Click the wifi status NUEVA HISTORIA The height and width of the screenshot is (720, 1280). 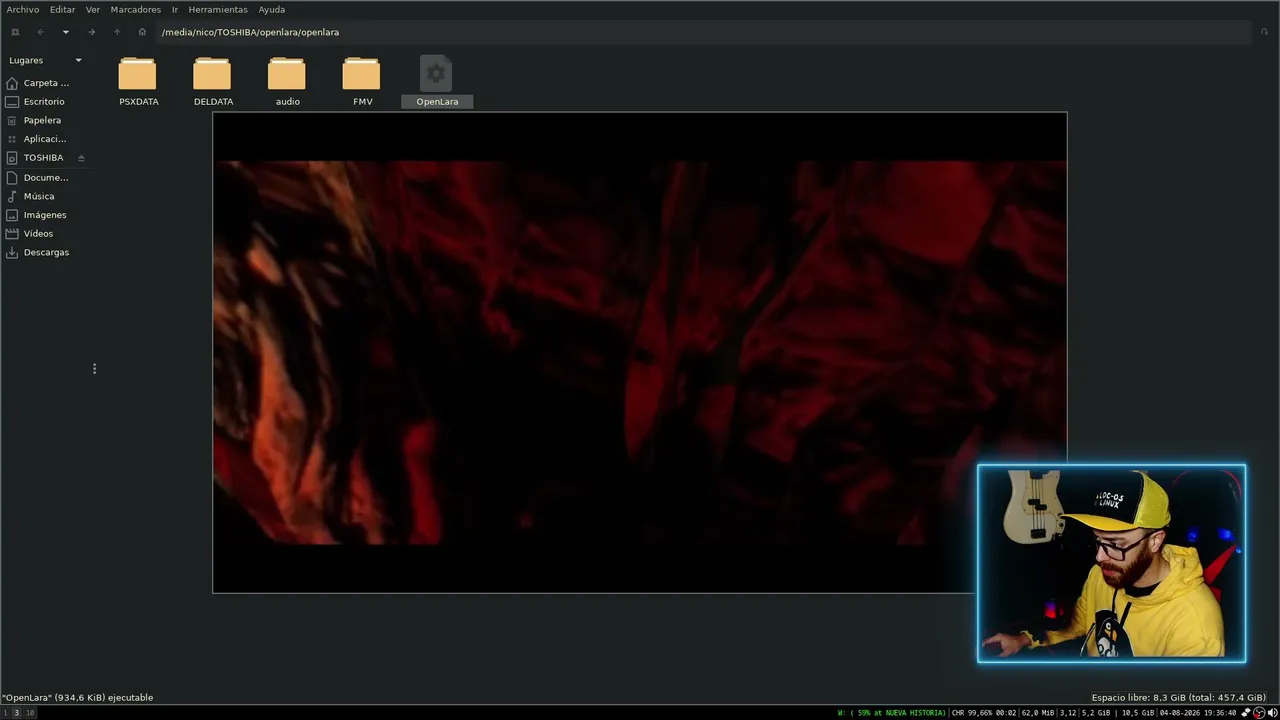892,713
